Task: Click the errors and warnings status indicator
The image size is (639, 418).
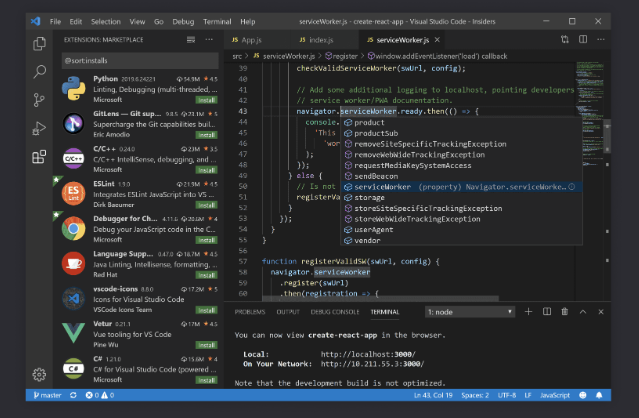Action: [99, 395]
